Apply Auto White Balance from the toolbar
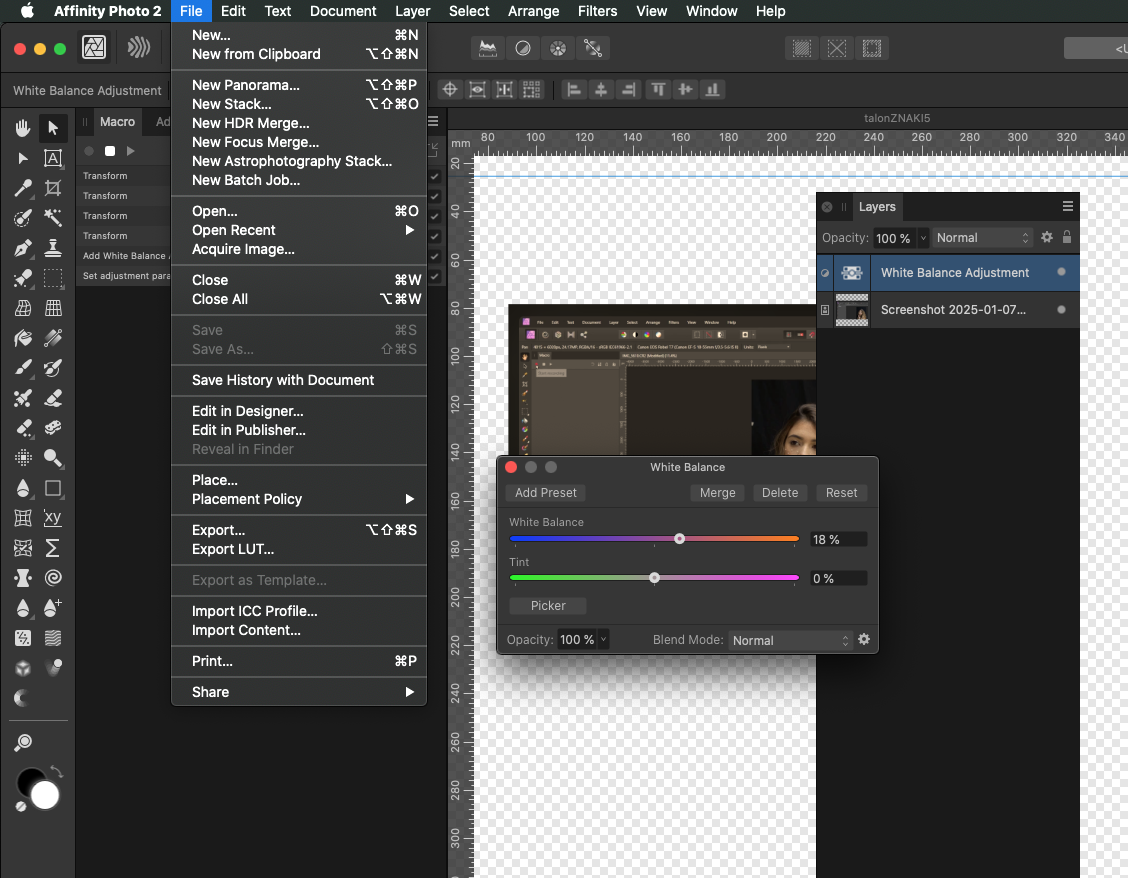Image resolution: width=1128 pixels, height=878 pixels. tap(593, 48)
